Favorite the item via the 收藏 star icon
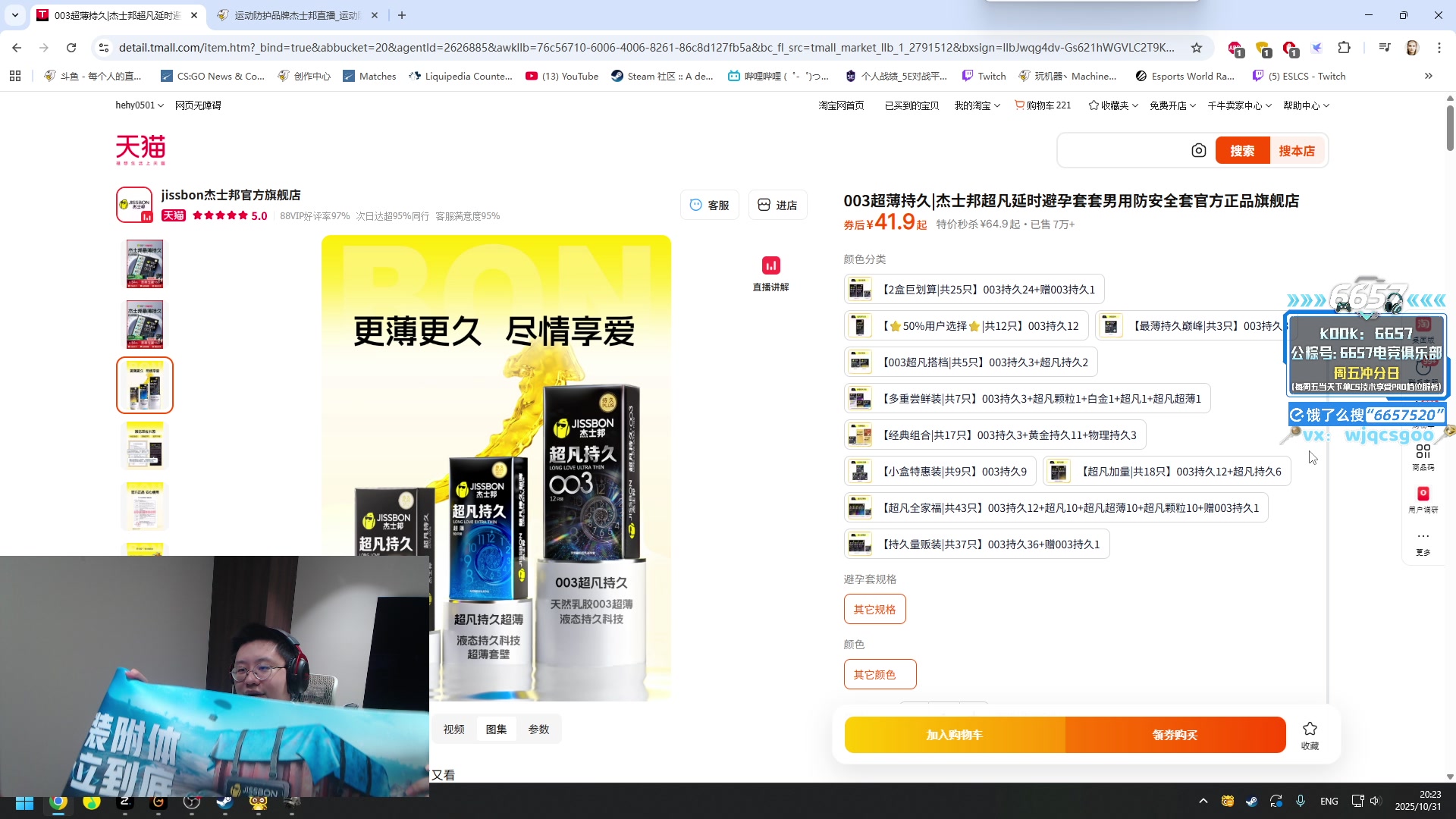This screenshot has height=819, width=1456. coord(1310,728)
